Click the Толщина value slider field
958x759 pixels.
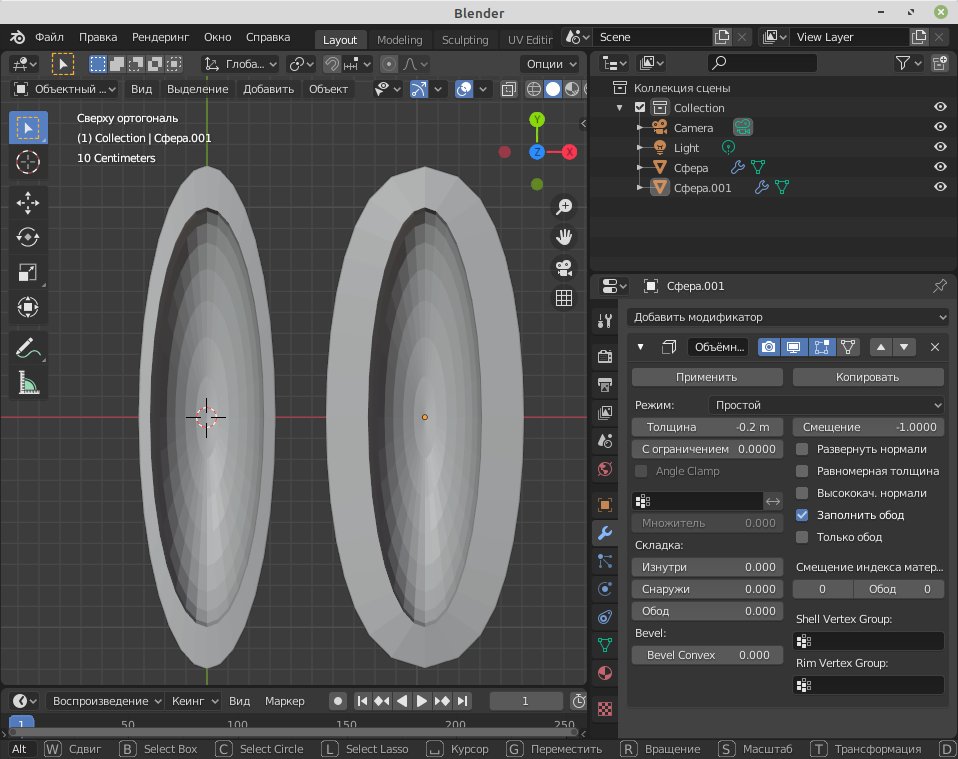click(x=707, y=427)
